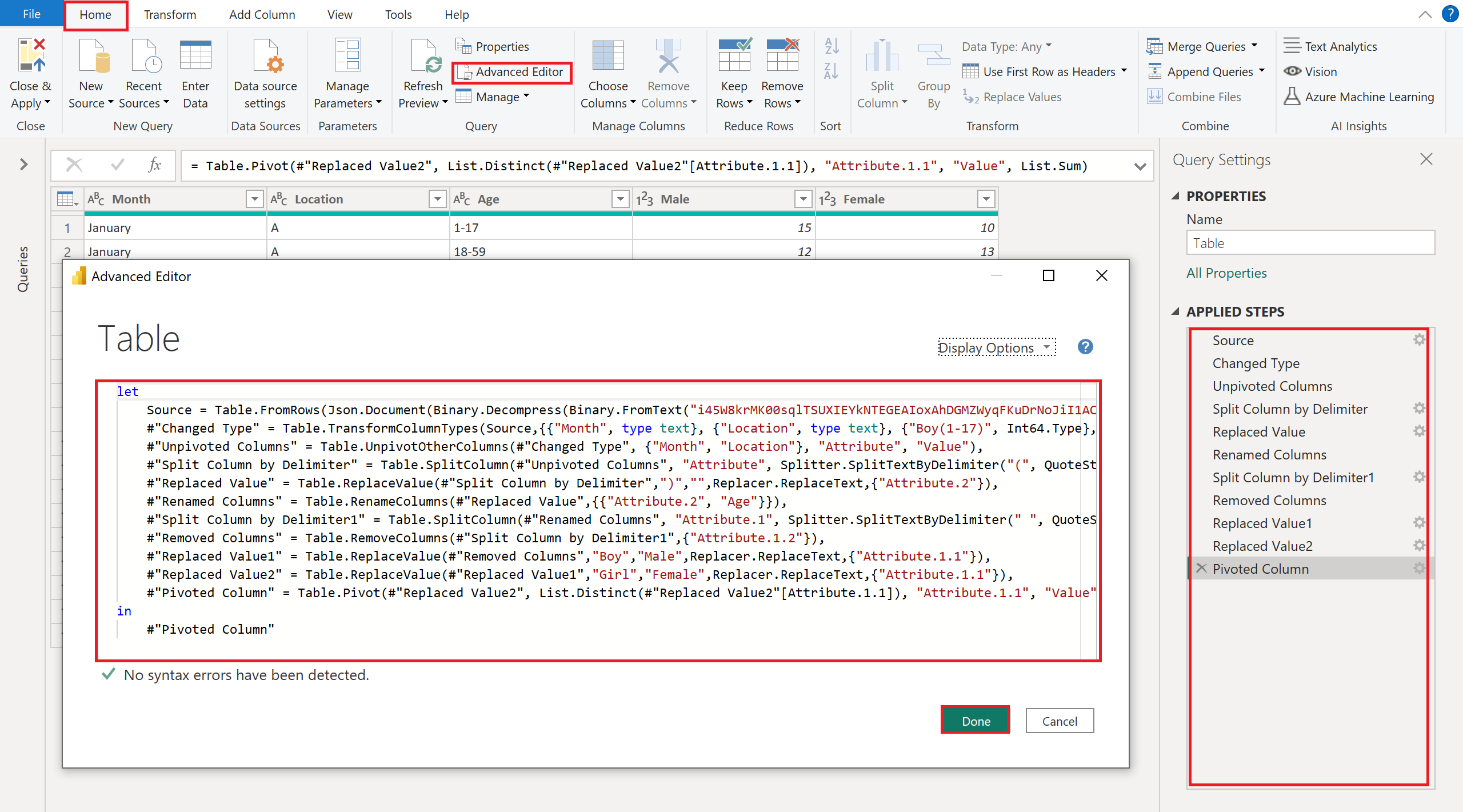The image size is (1463, 812).
Task: Open New Source query icon
Action: [x=93, y=56]
